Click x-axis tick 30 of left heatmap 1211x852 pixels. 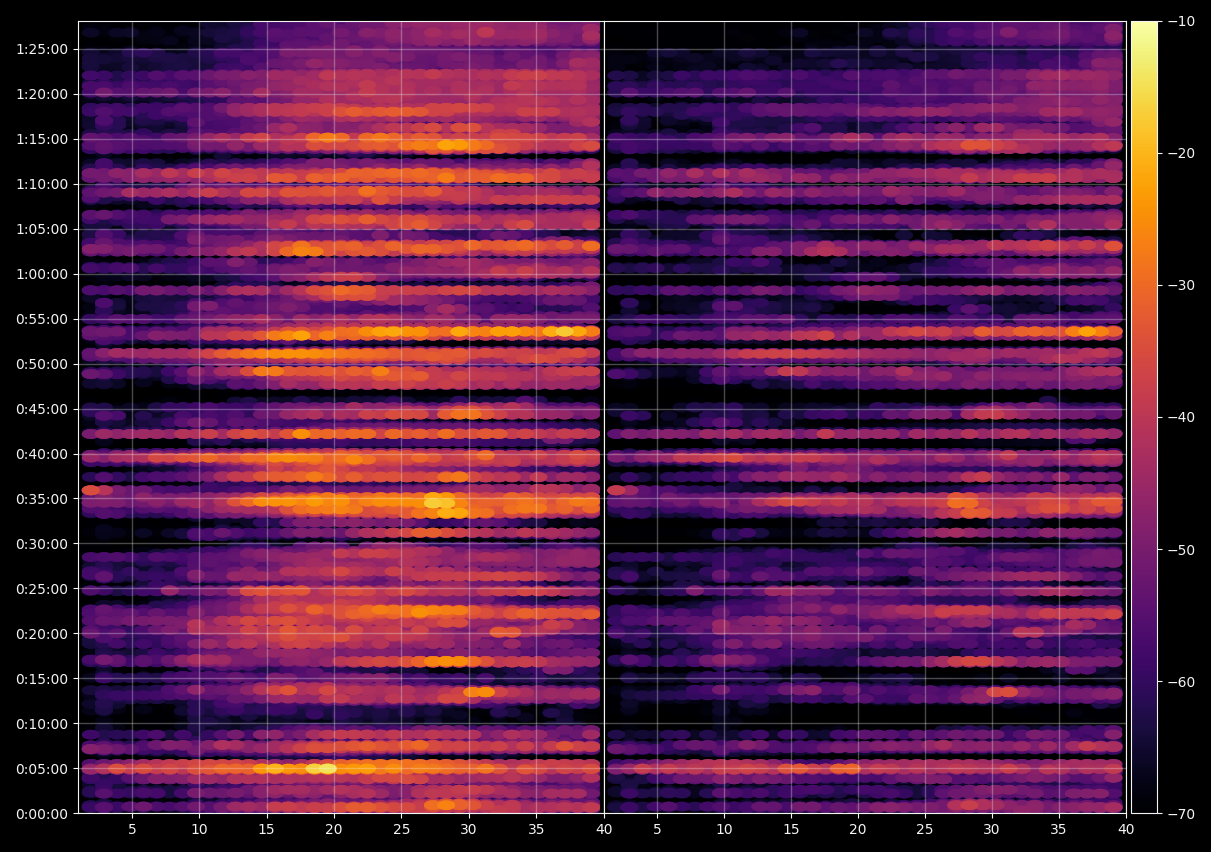click(x=469, y=830)
